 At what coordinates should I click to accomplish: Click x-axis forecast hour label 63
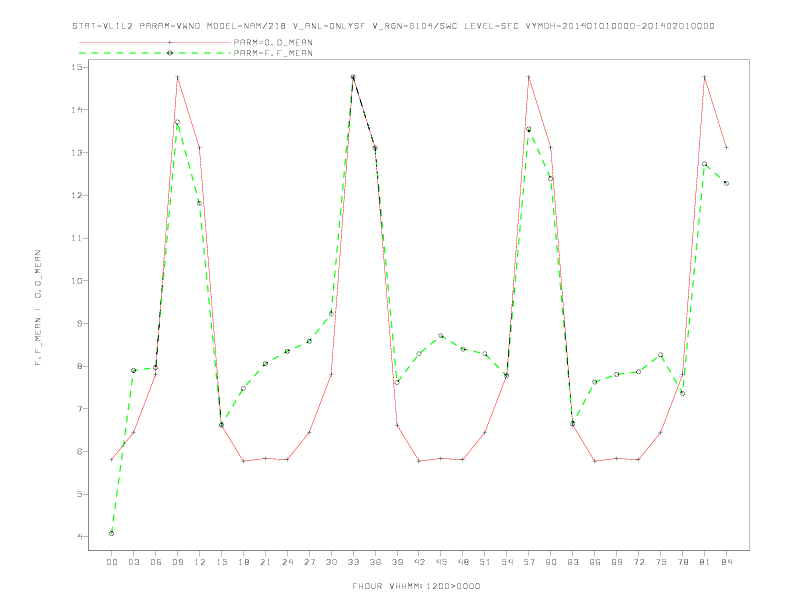[x=573, y=562]
